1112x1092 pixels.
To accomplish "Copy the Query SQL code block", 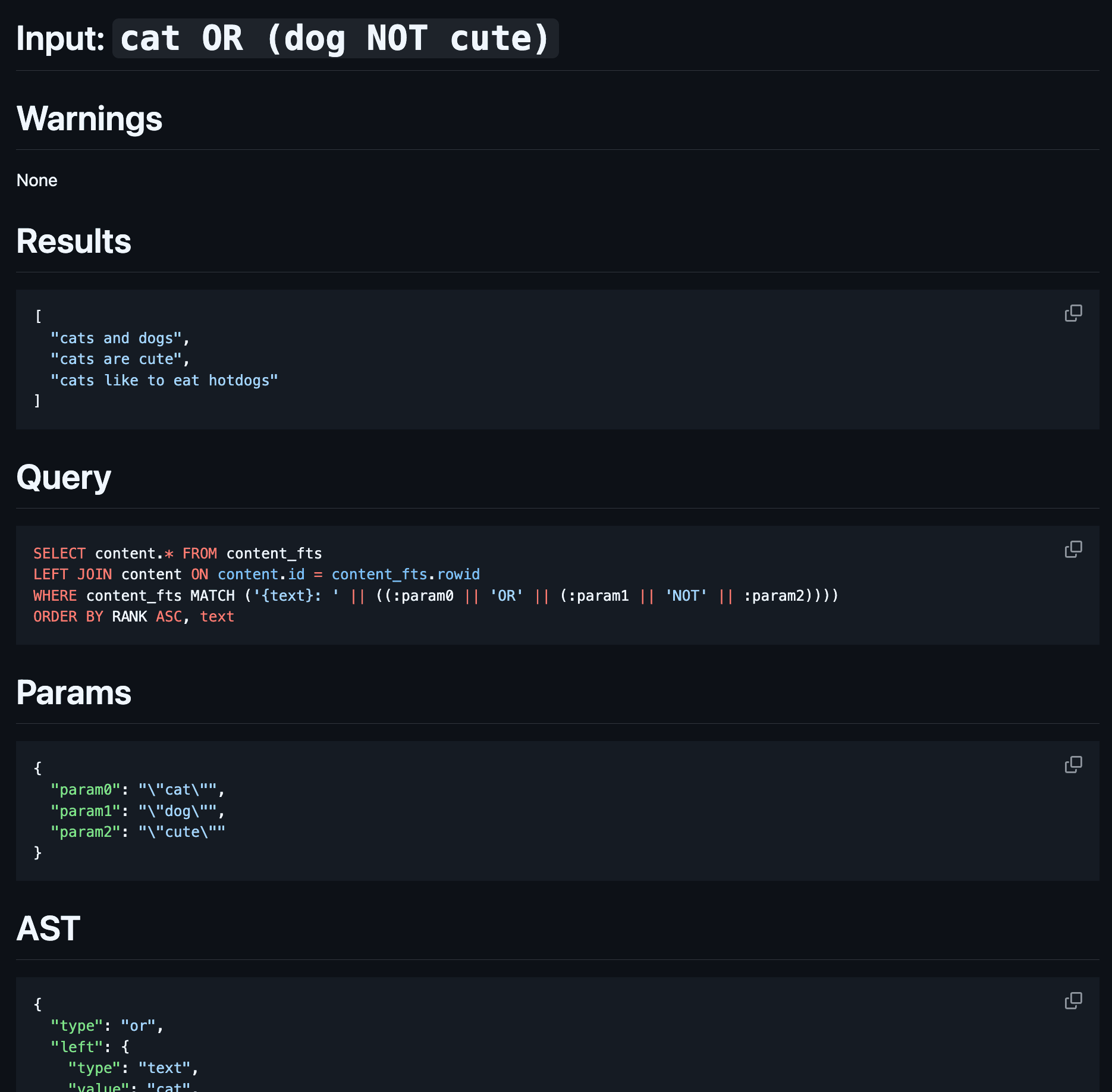I will 1073,549.
